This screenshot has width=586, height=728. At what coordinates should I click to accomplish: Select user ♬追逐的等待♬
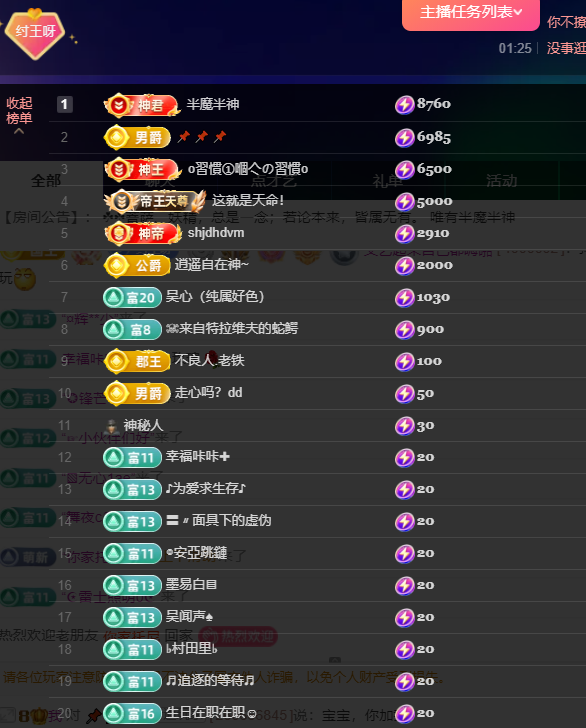tap(210, 681)
